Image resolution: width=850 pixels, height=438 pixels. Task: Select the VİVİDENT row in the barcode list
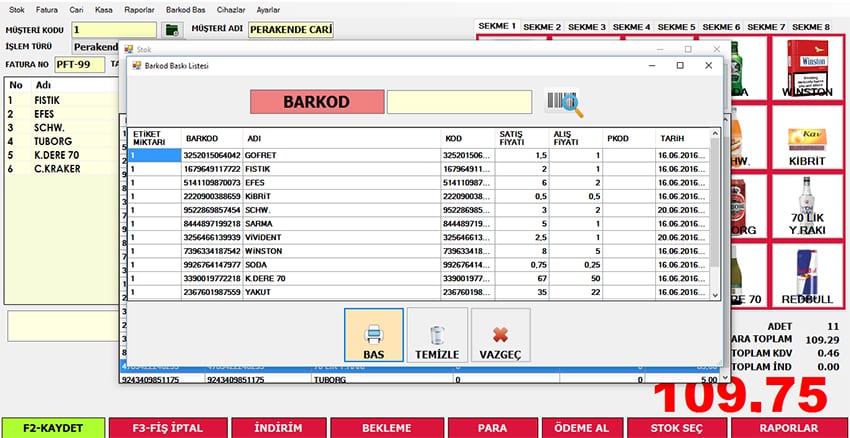coord(419,237)
